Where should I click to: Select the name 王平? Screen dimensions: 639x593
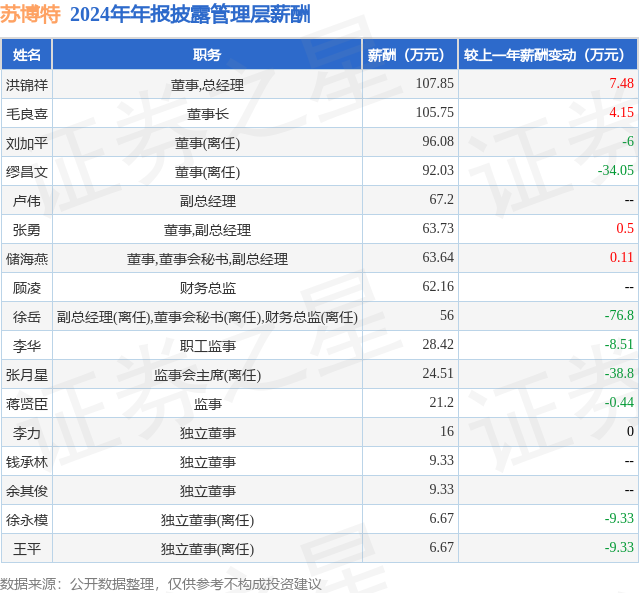[x=27, y=549]
